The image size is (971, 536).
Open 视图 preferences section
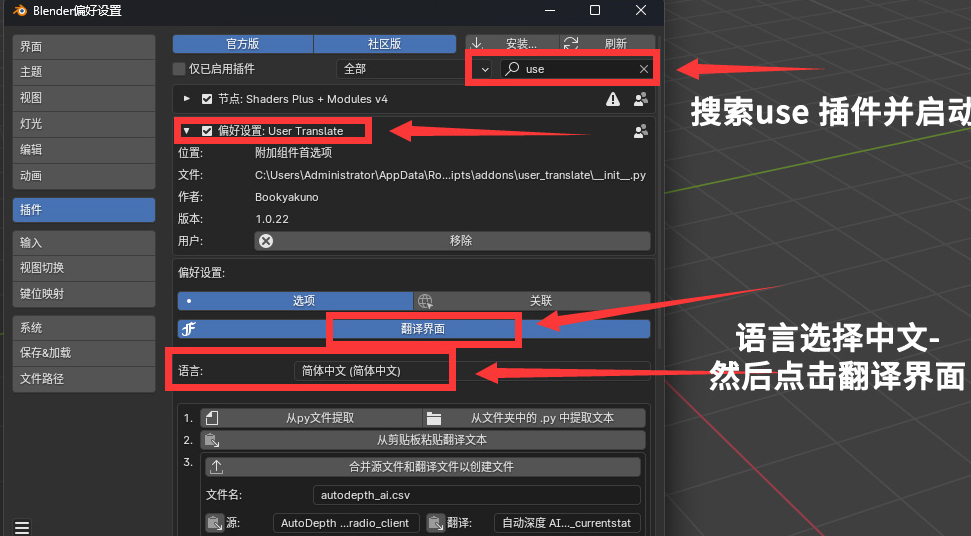click(84, 98)
